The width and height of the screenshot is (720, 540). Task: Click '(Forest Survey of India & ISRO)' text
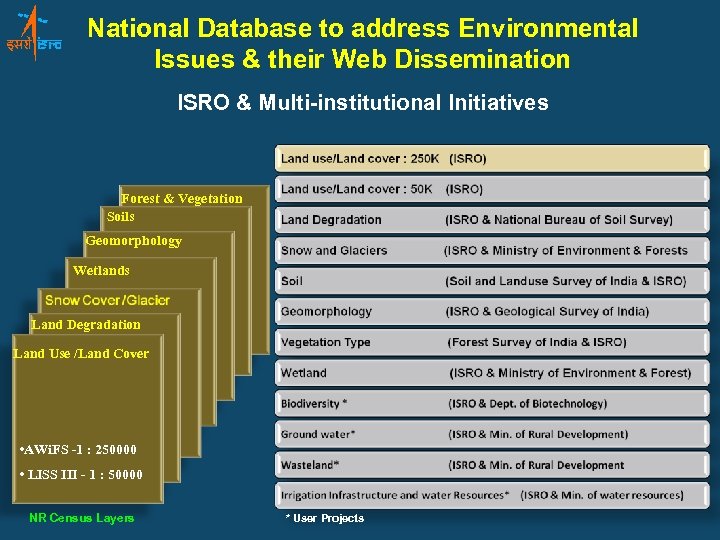tap(537, 342)
